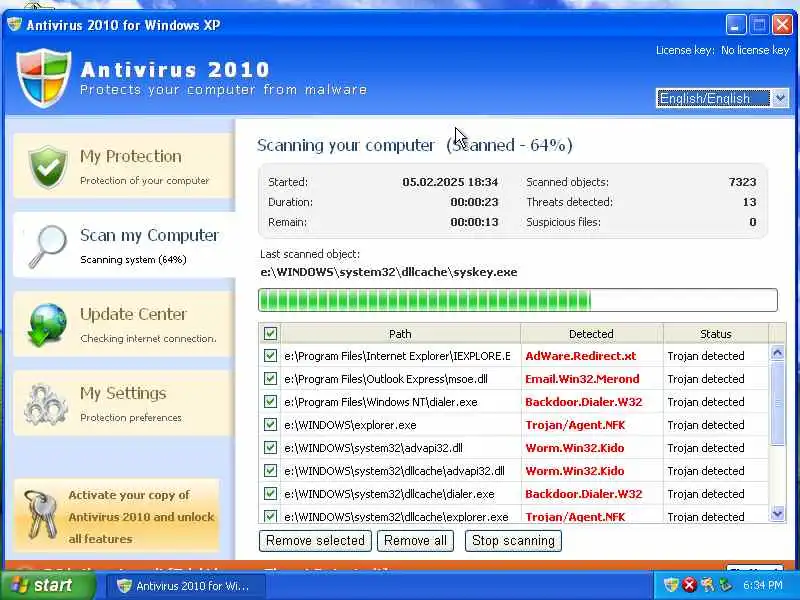
Task: Click the 6:34 PM taskbar clock
Action: (763, 585)
